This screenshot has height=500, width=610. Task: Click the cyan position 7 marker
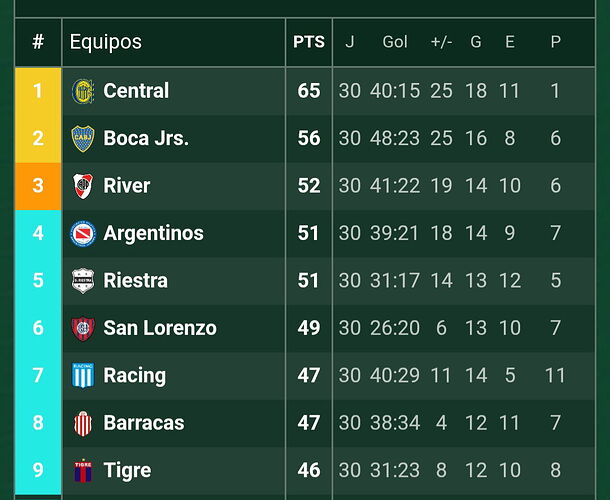tap(38, 376)
